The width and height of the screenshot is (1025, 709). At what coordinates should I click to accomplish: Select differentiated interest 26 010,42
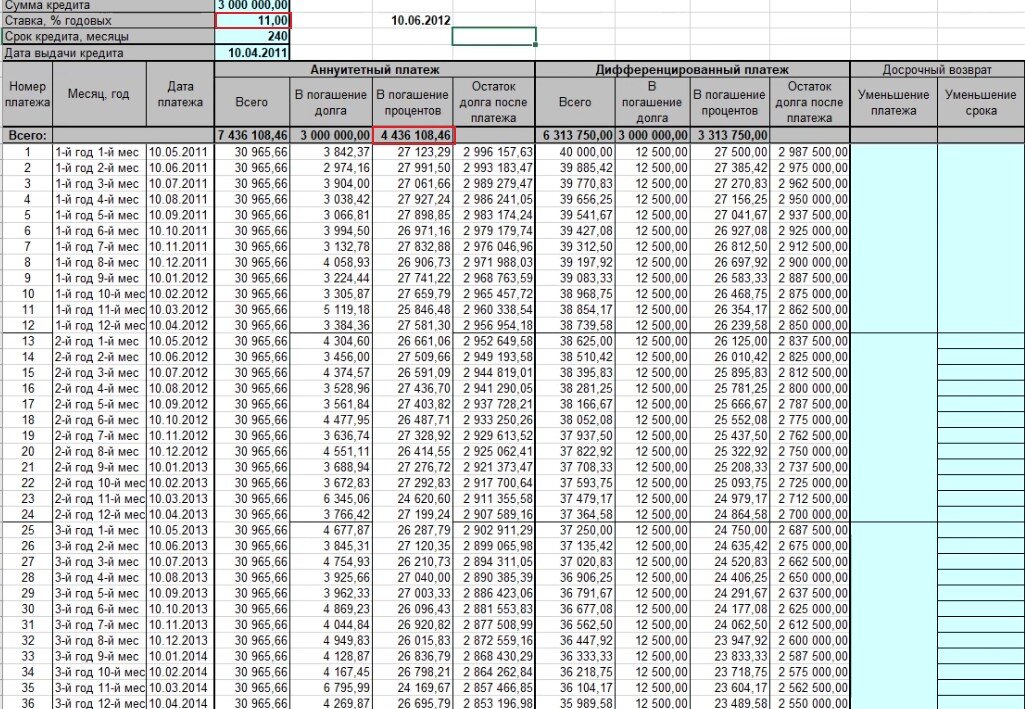coord(730,357)
